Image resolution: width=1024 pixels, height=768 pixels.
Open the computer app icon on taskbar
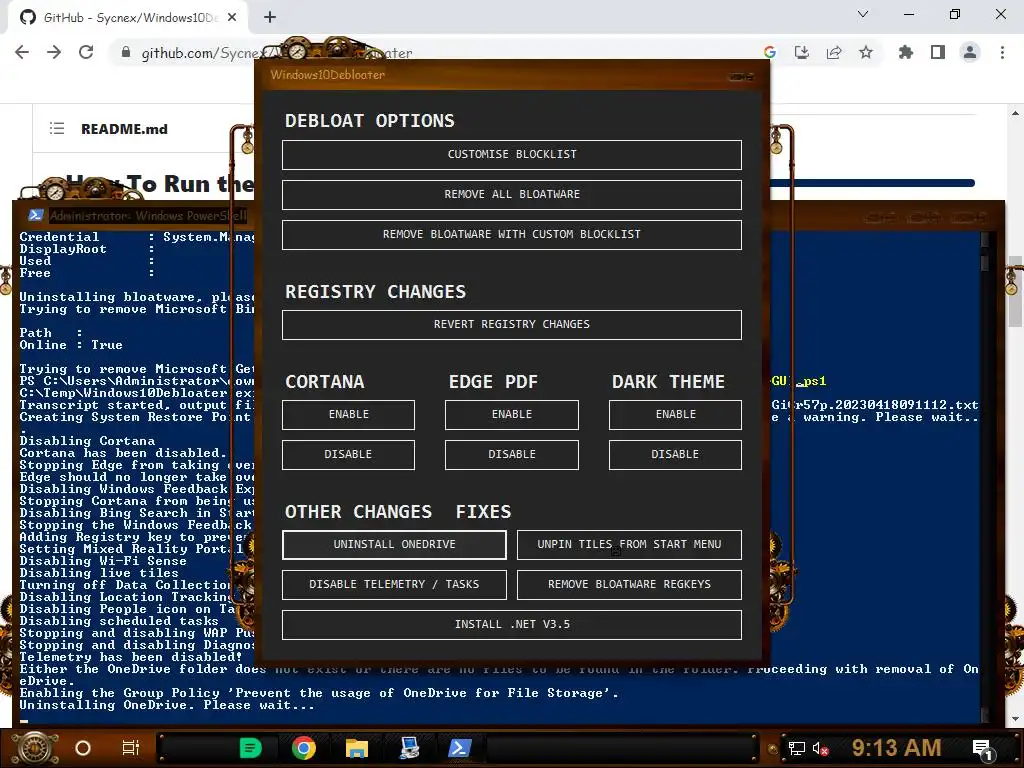(409, 748)
